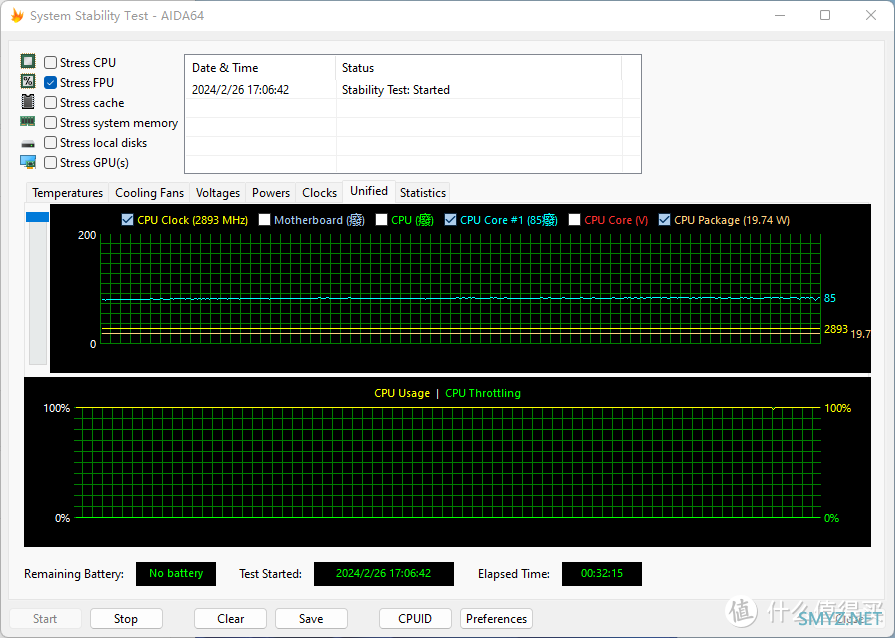
Task: Switch to the Temperatures tab
Action: point(67,193)
